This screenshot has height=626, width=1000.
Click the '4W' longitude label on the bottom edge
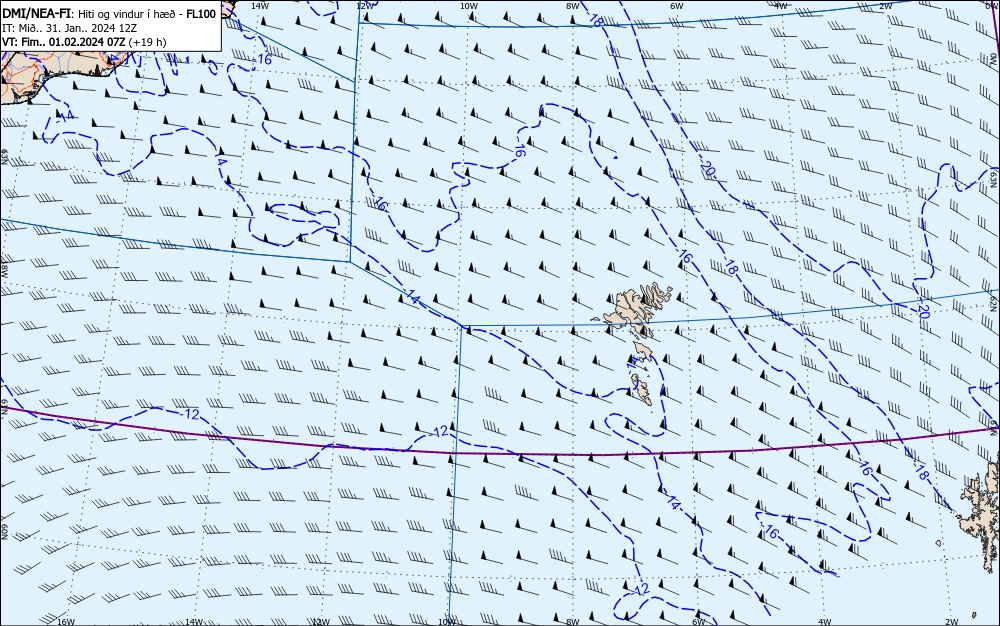[824, 622]
